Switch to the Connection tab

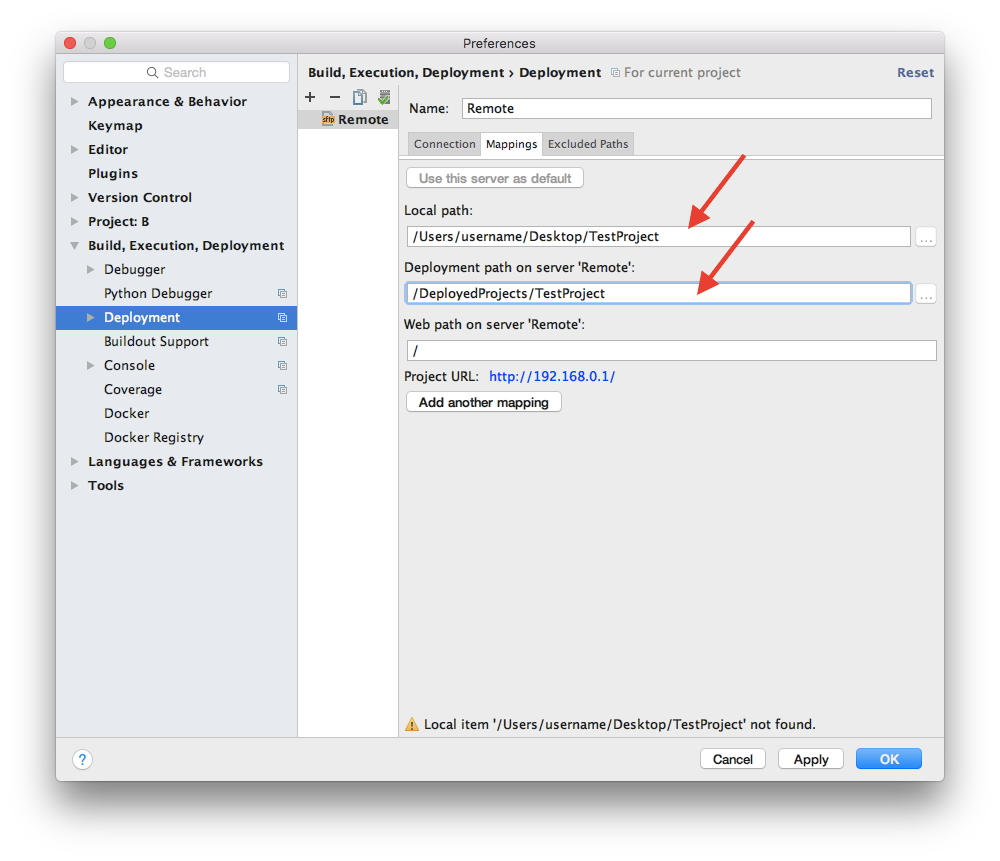[443, 143]
